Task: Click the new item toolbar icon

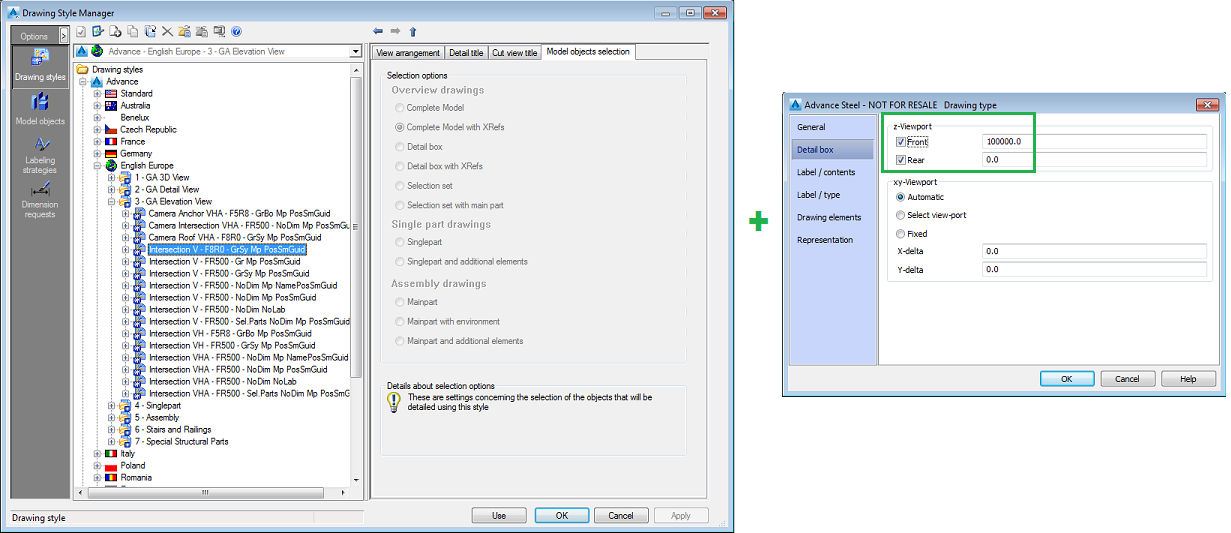Action: 116,32
